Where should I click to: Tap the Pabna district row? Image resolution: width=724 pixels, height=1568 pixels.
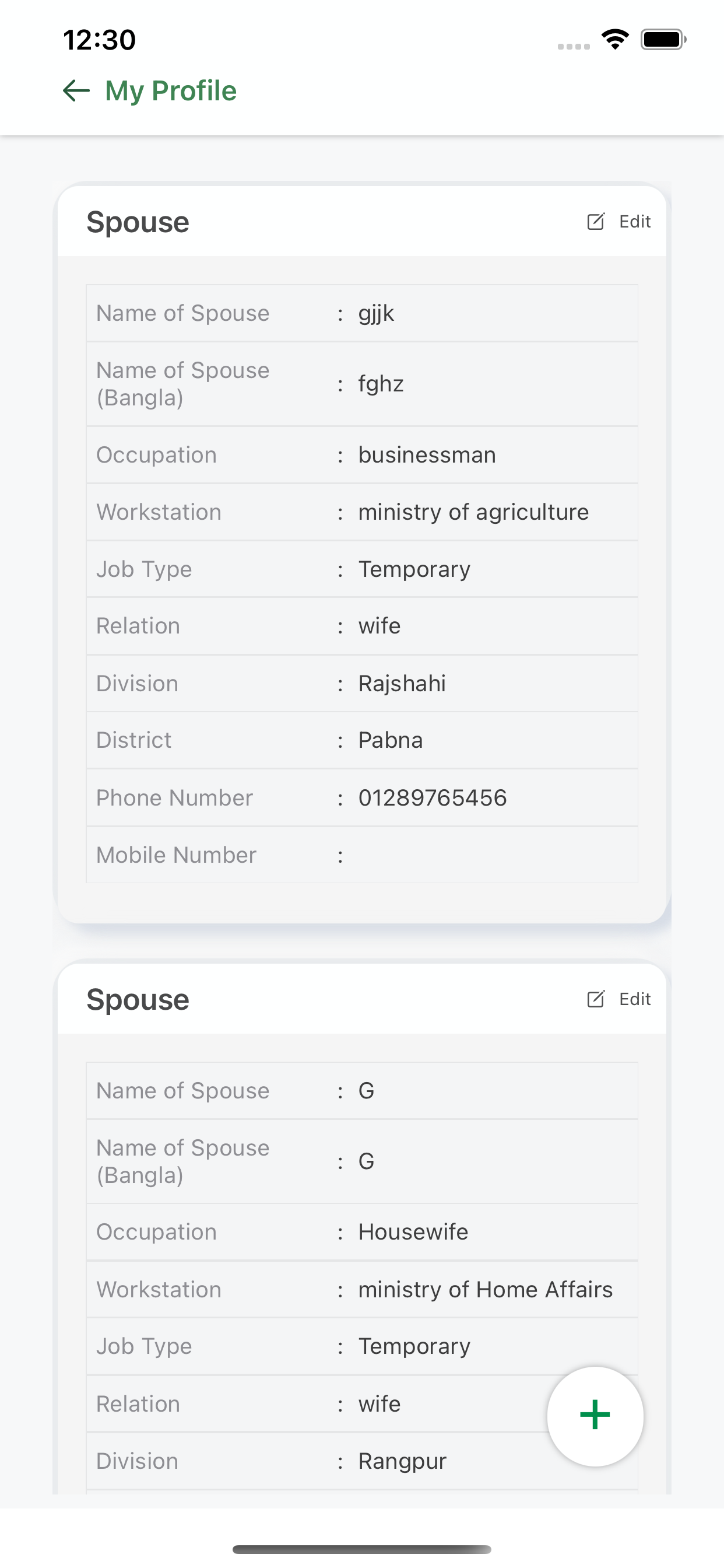point(361,740)
